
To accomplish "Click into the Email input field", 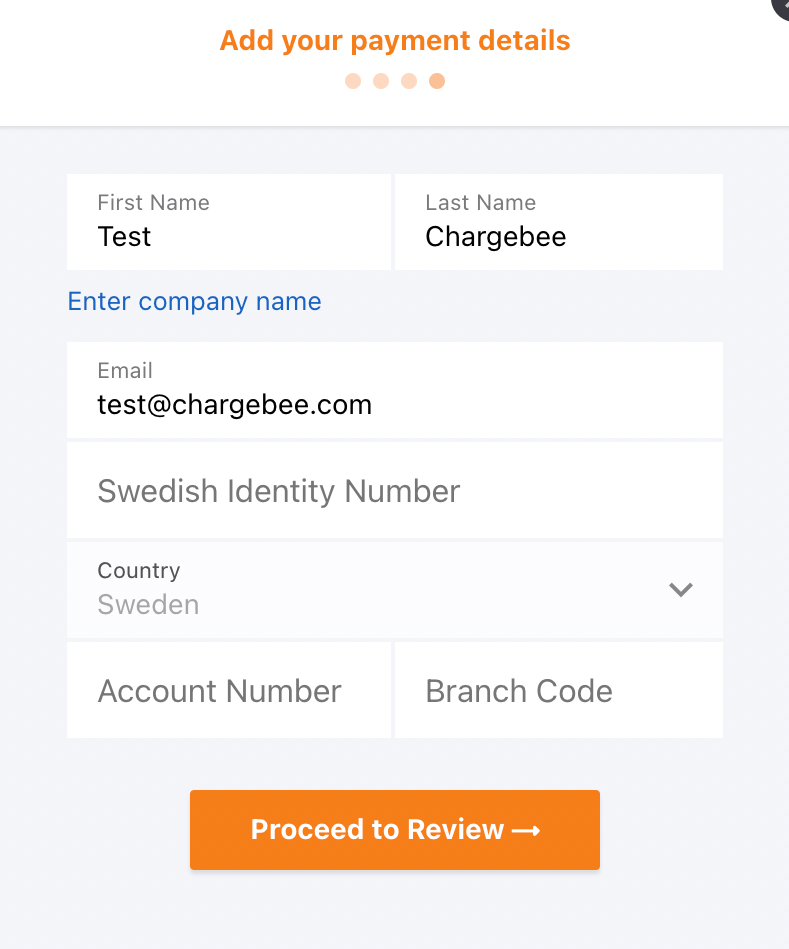I will coord(394,404).
